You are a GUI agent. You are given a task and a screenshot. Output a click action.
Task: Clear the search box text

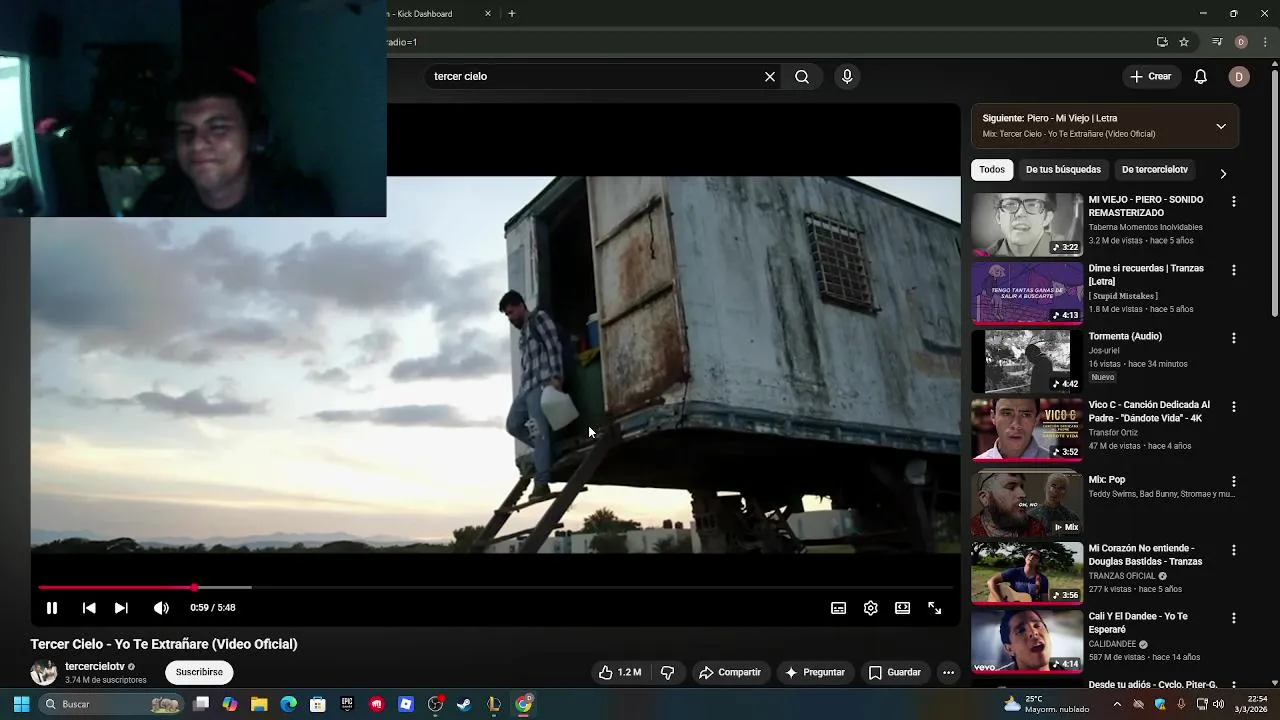[770, 76]
